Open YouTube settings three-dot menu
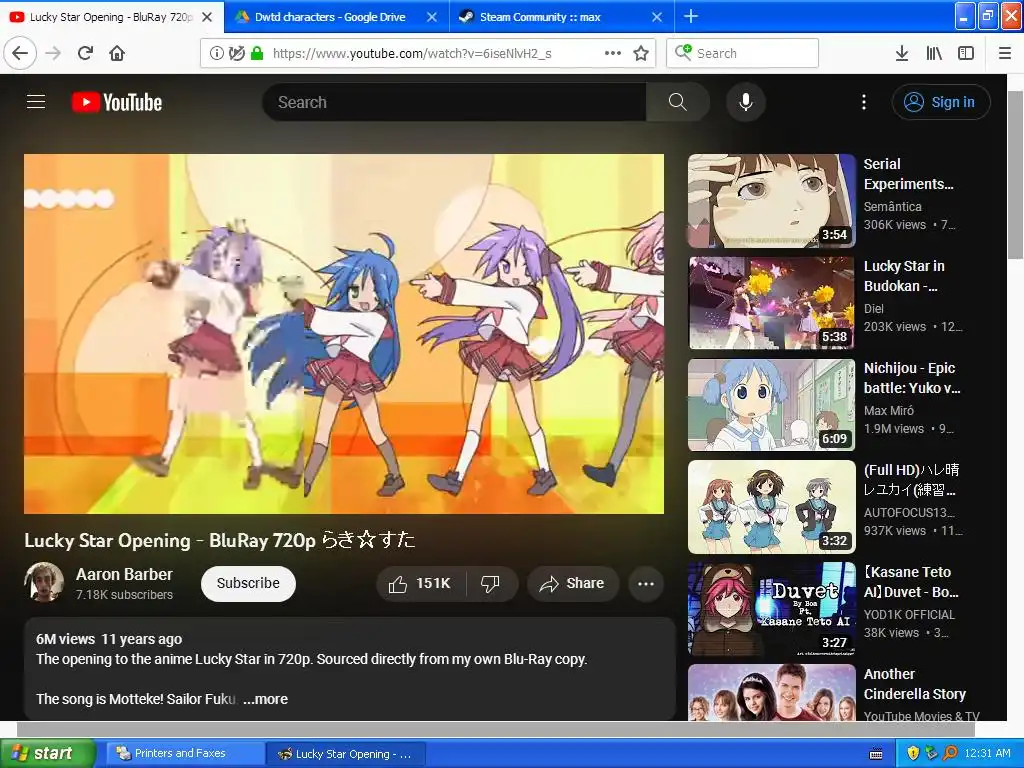Viewport: 1024px width, 768px height. (x=863, y=102)
